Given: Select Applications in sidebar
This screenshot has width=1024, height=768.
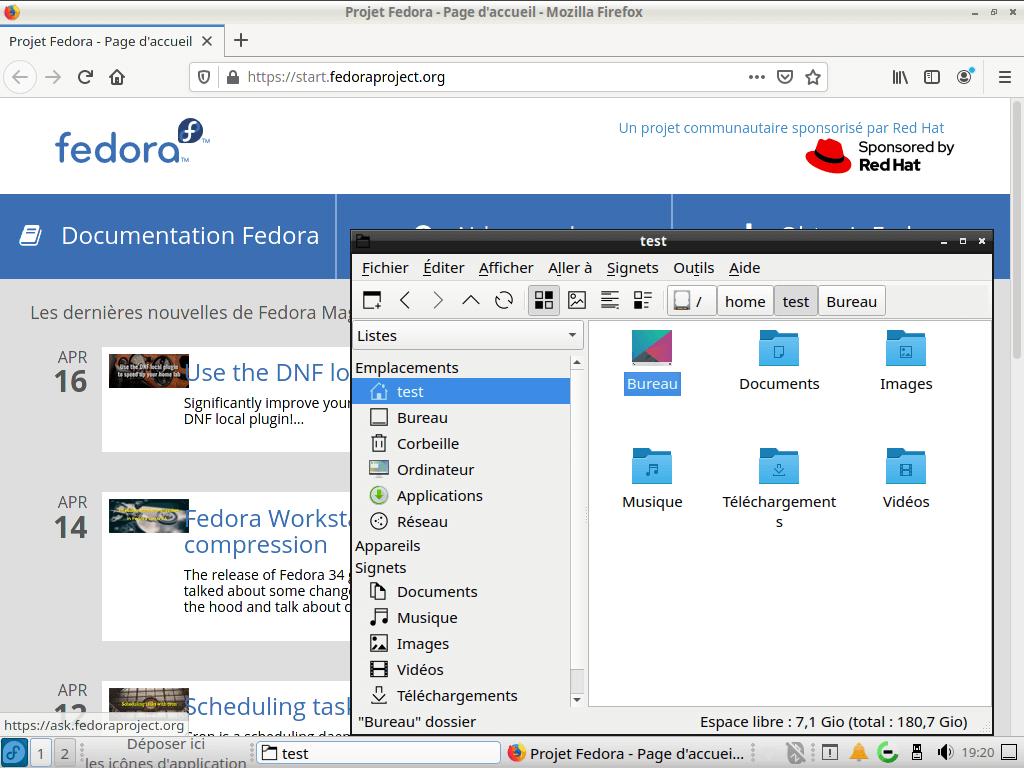Looking at the screenshot, I should click(x=461, y=496).
